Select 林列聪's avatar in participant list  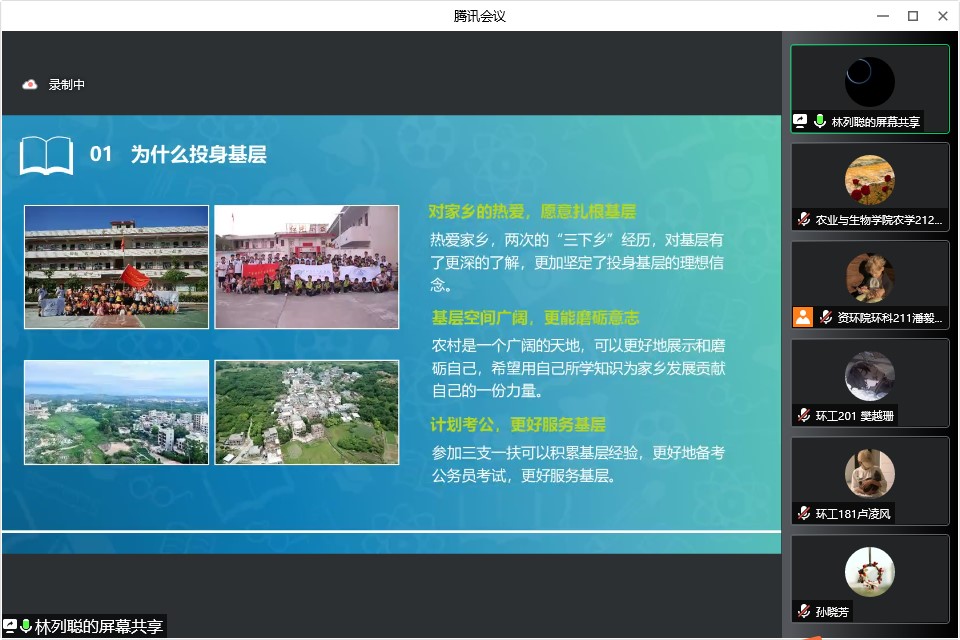click(869, 82)
